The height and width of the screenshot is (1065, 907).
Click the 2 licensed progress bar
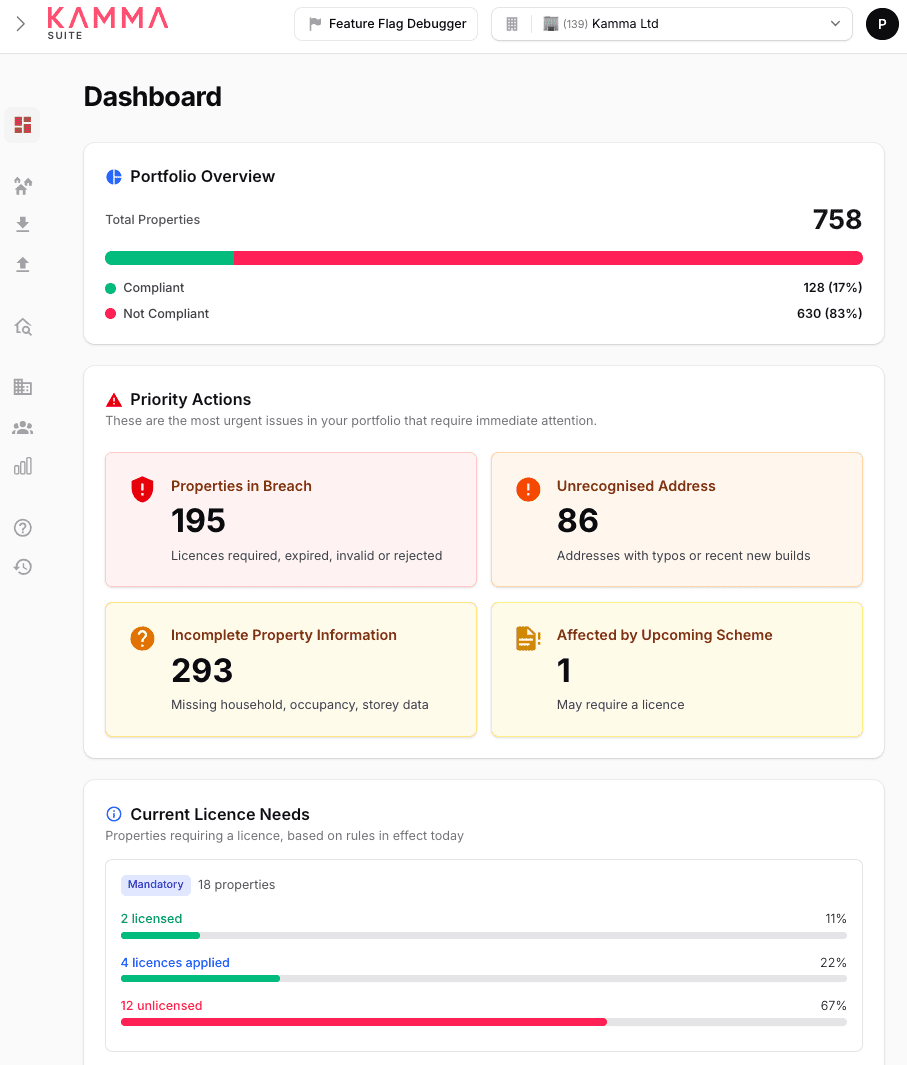click(484, 936)
